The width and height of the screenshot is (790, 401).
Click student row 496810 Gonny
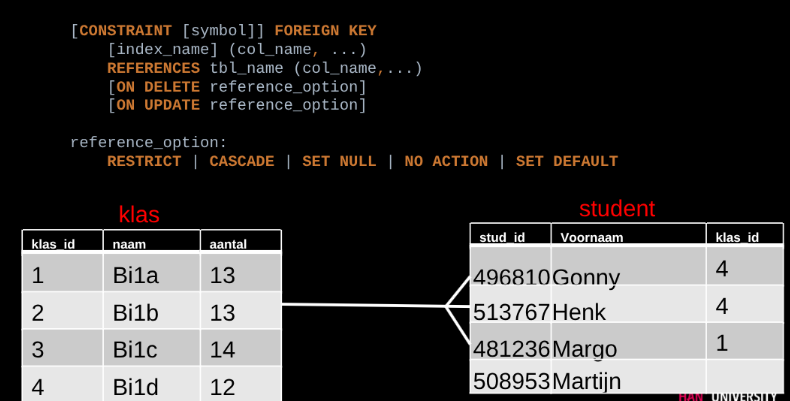[x=547, y=277]
